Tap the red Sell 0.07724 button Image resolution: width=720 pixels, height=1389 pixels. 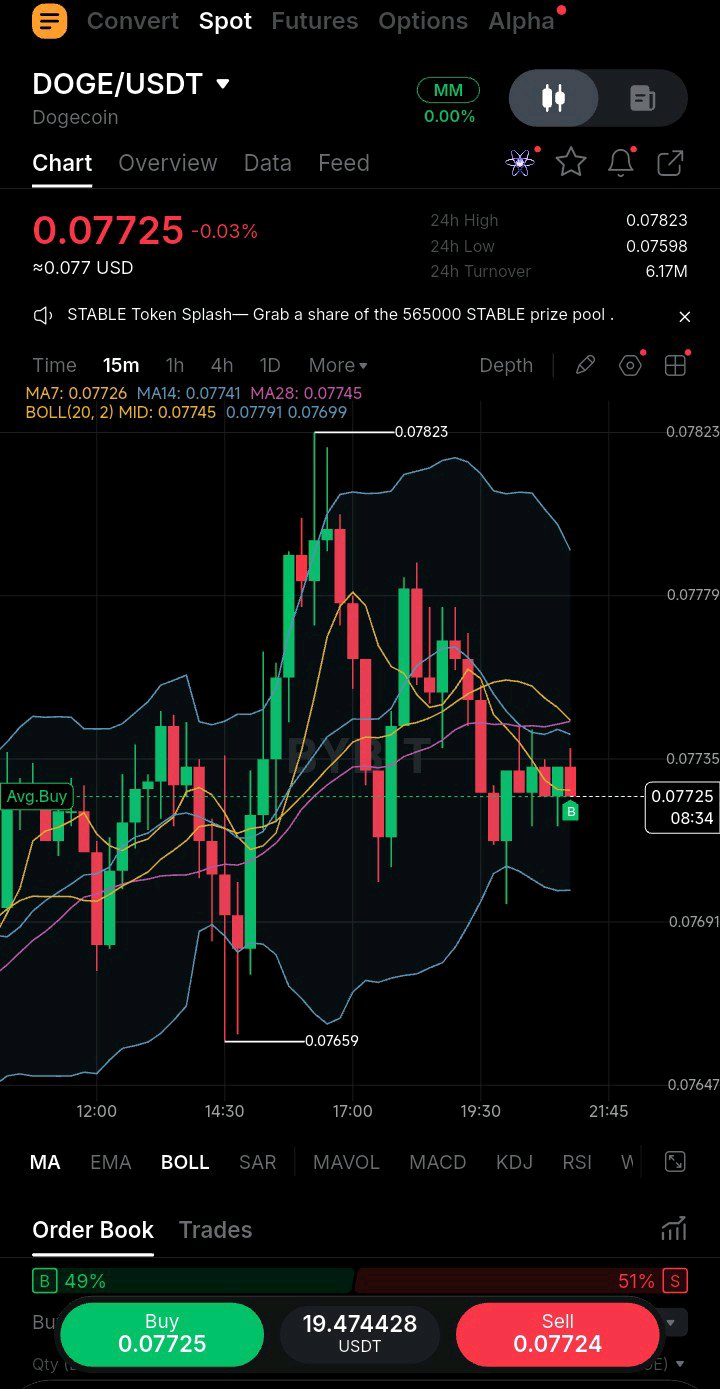[558, 1334]
